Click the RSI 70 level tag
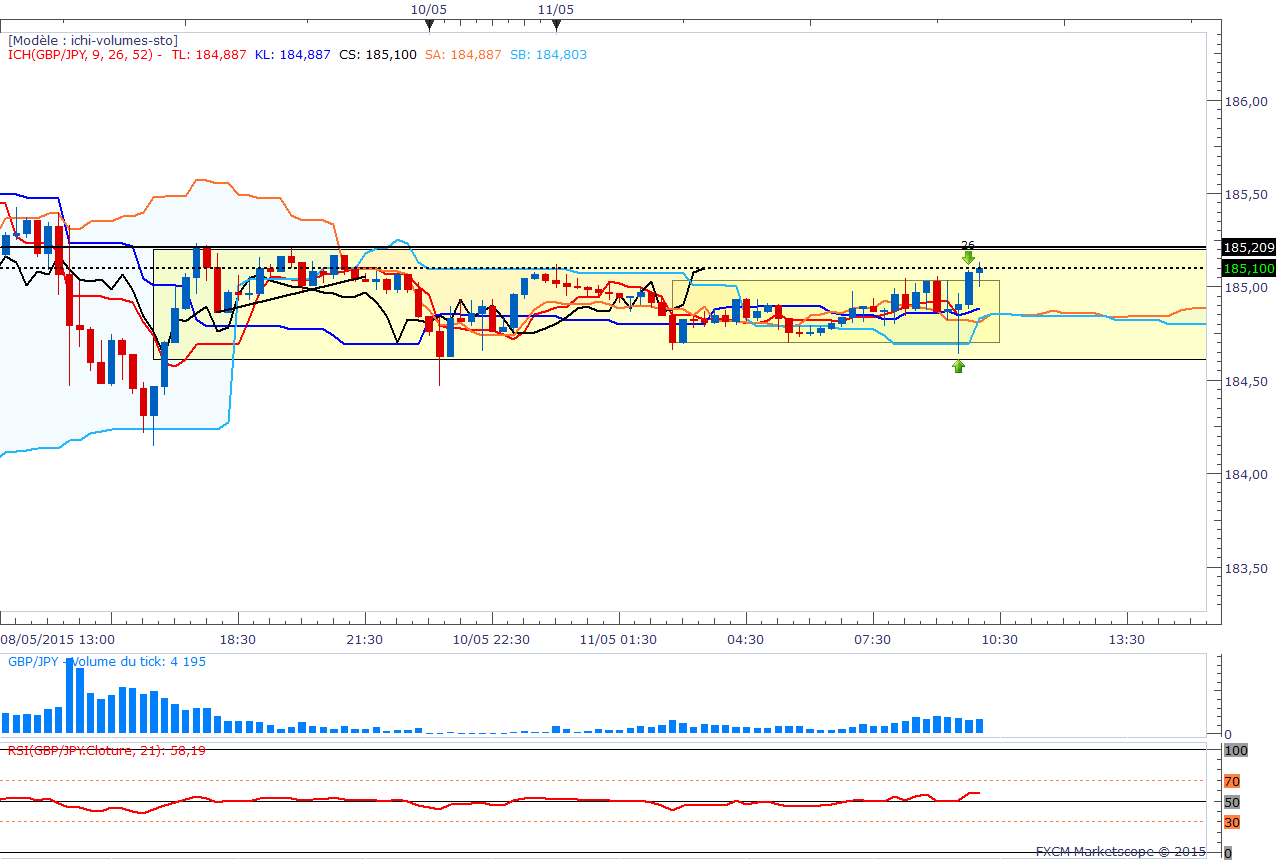 pos(1232,781)
